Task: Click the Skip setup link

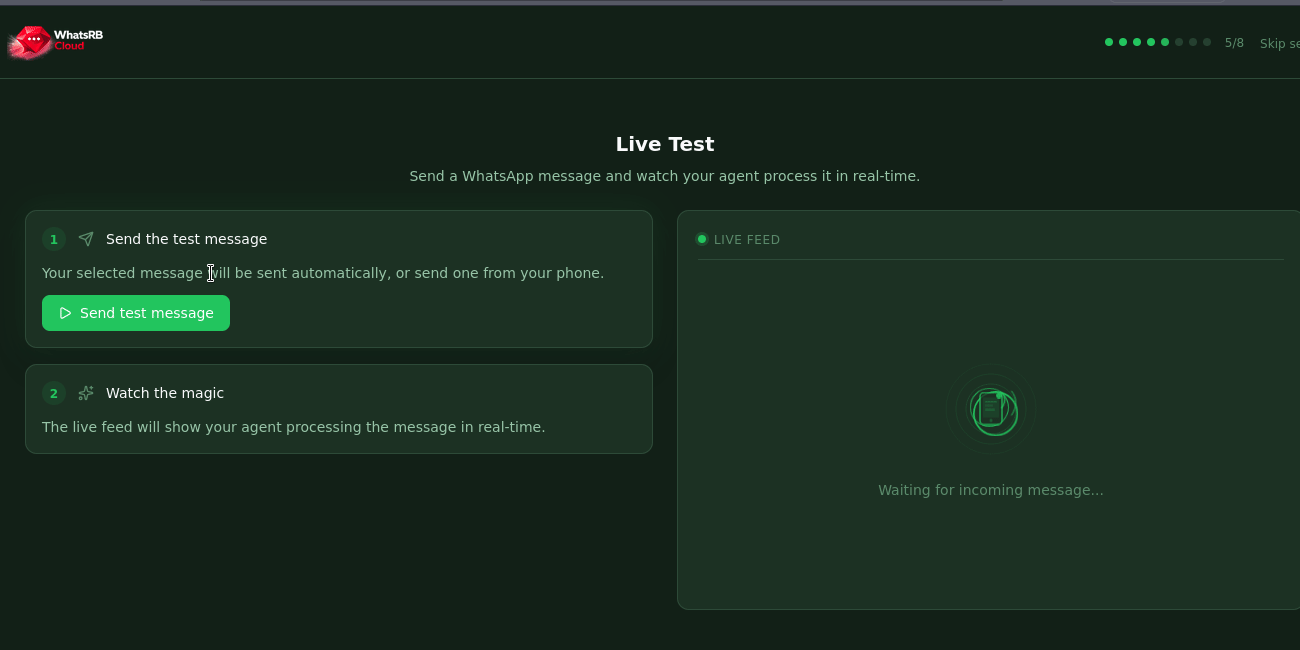Action: tap(1280, 43)
